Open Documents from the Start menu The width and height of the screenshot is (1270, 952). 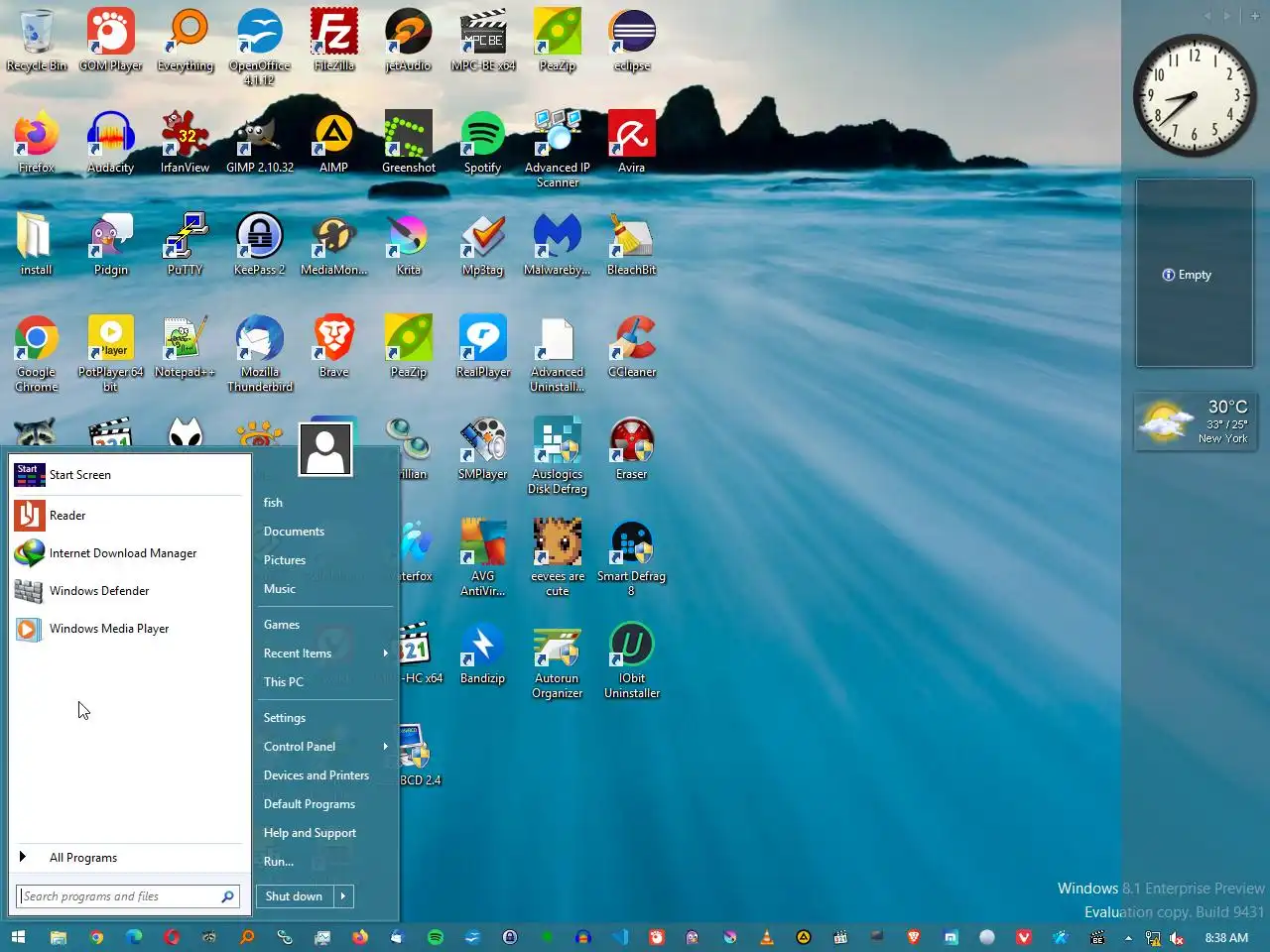click(x=324, y=532)
